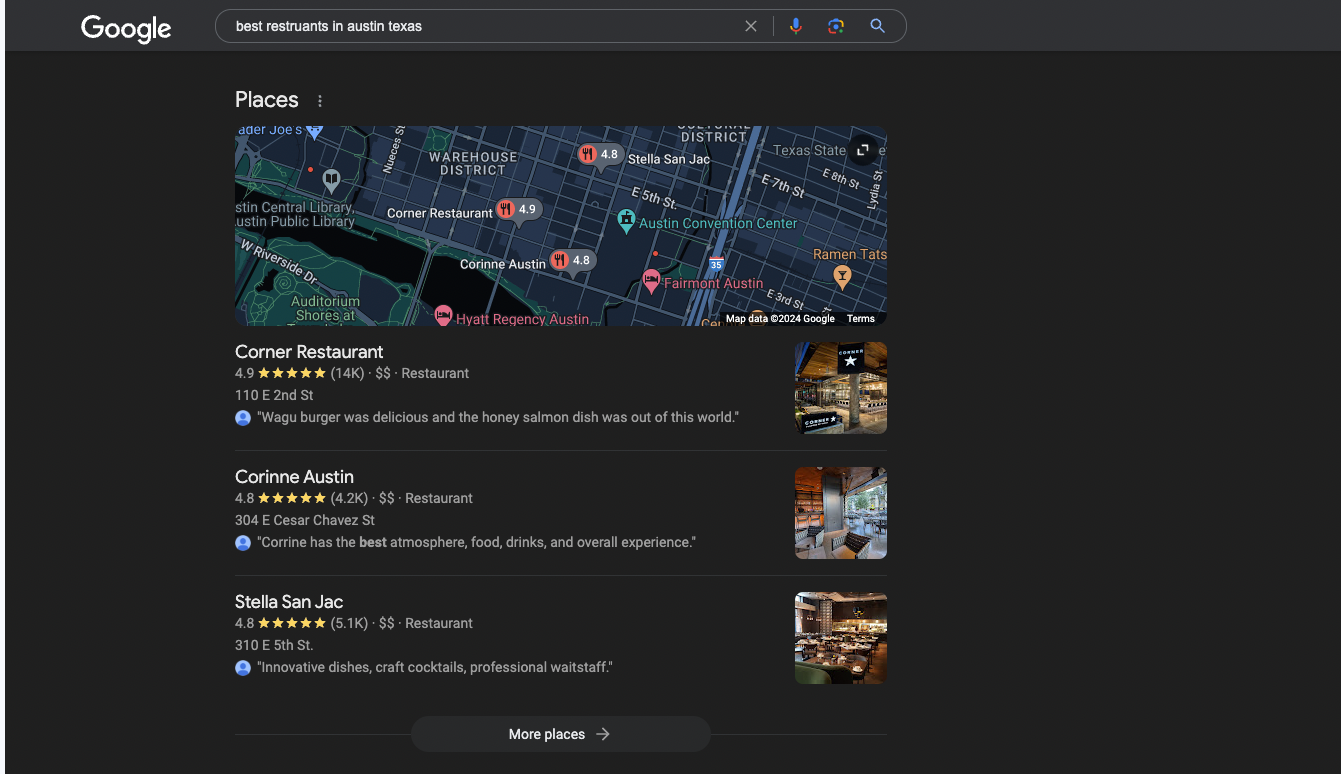Open the Places three-dot options menu
1341x774 pixels.
pos(320,101)
